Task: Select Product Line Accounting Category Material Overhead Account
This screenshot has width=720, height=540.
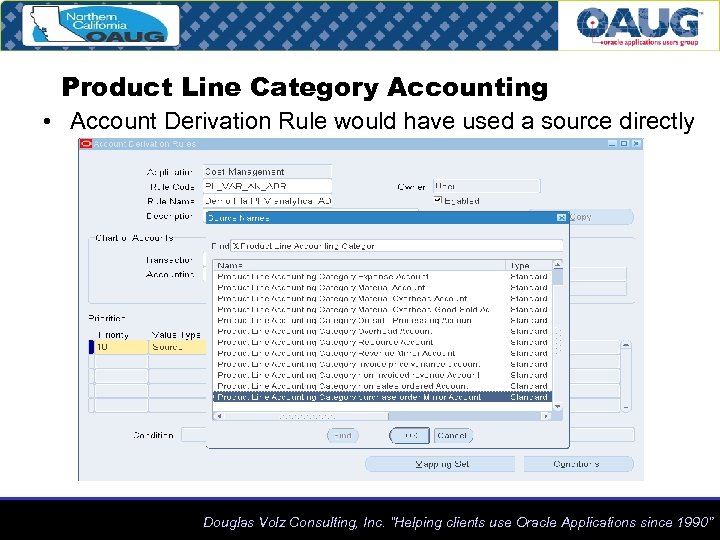Action: [x=382, y=298]
